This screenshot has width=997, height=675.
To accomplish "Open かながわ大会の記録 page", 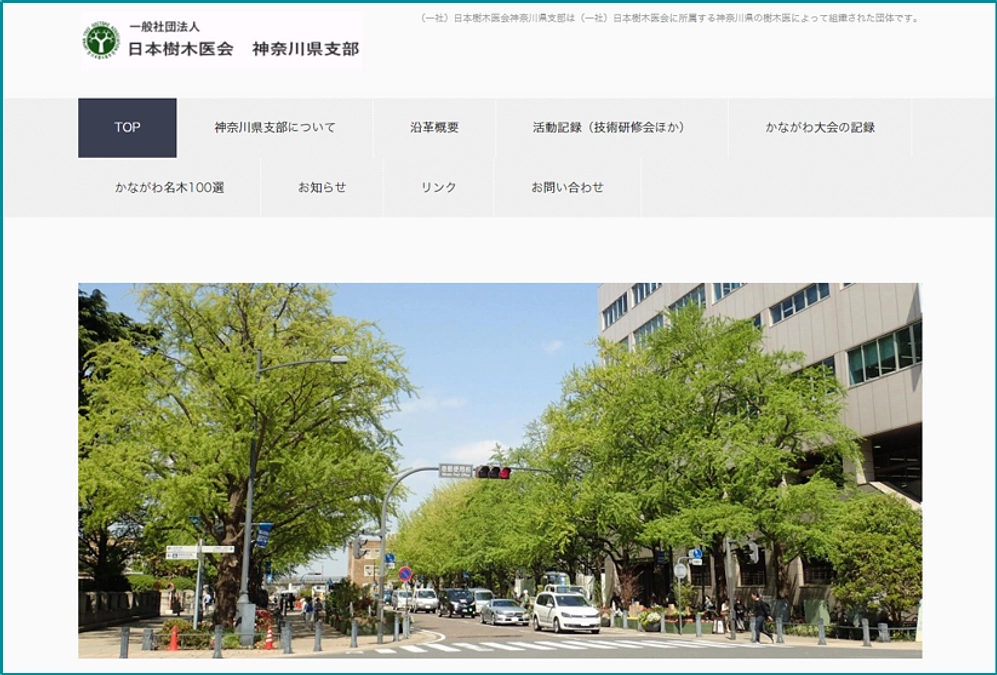I will tap(823, 127).
